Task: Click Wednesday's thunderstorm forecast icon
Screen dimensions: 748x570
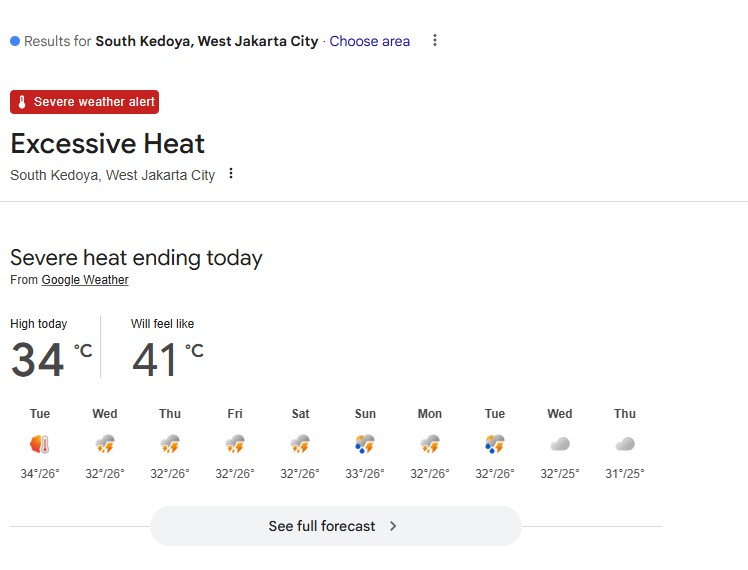Action: pyautogui.click(x=105, y=444)
